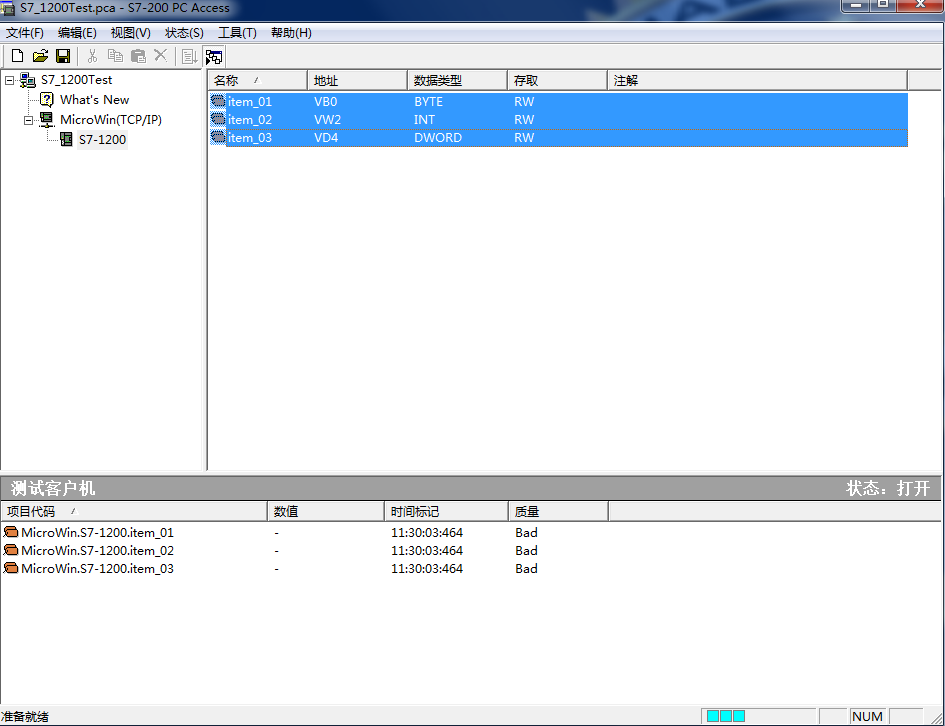
Task: Open the 工具(T) menu
Action: point(237,33)
